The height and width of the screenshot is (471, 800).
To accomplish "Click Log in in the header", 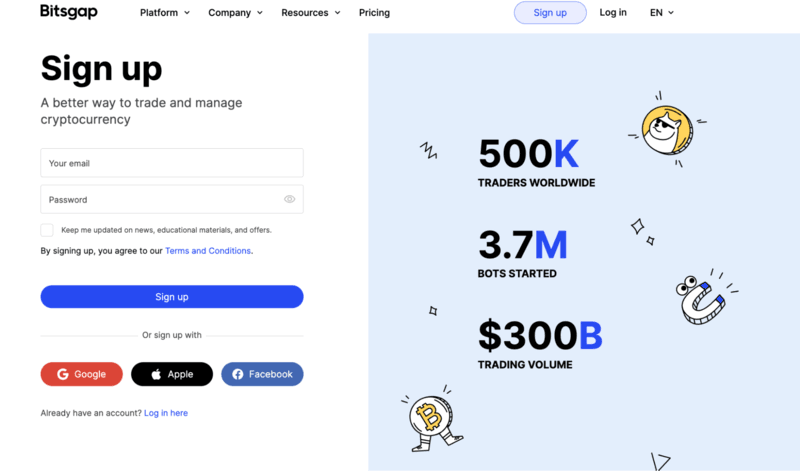I will (x=613, y=12).
